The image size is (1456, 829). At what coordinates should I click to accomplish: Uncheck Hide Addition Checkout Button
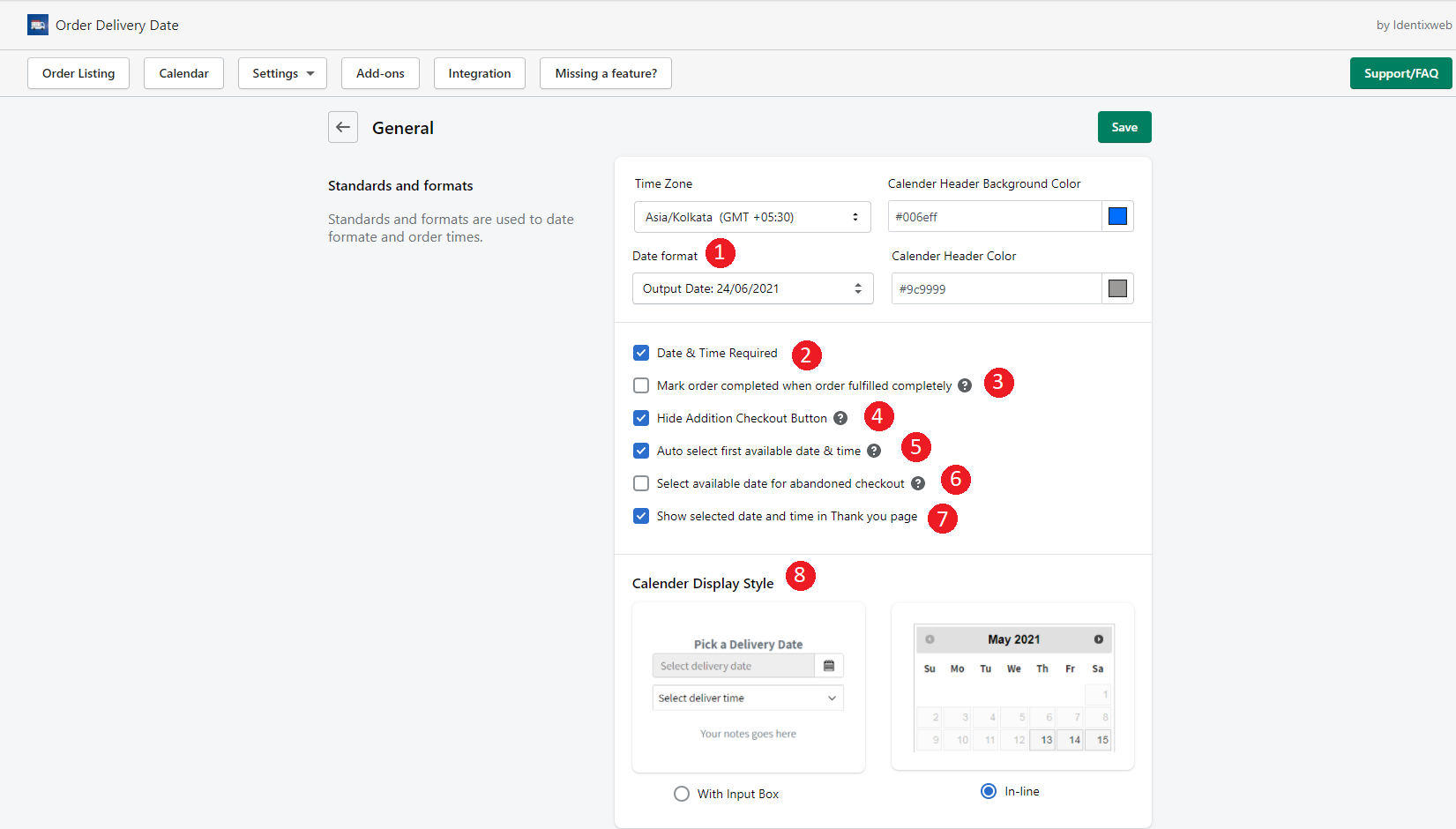(641, 418)
